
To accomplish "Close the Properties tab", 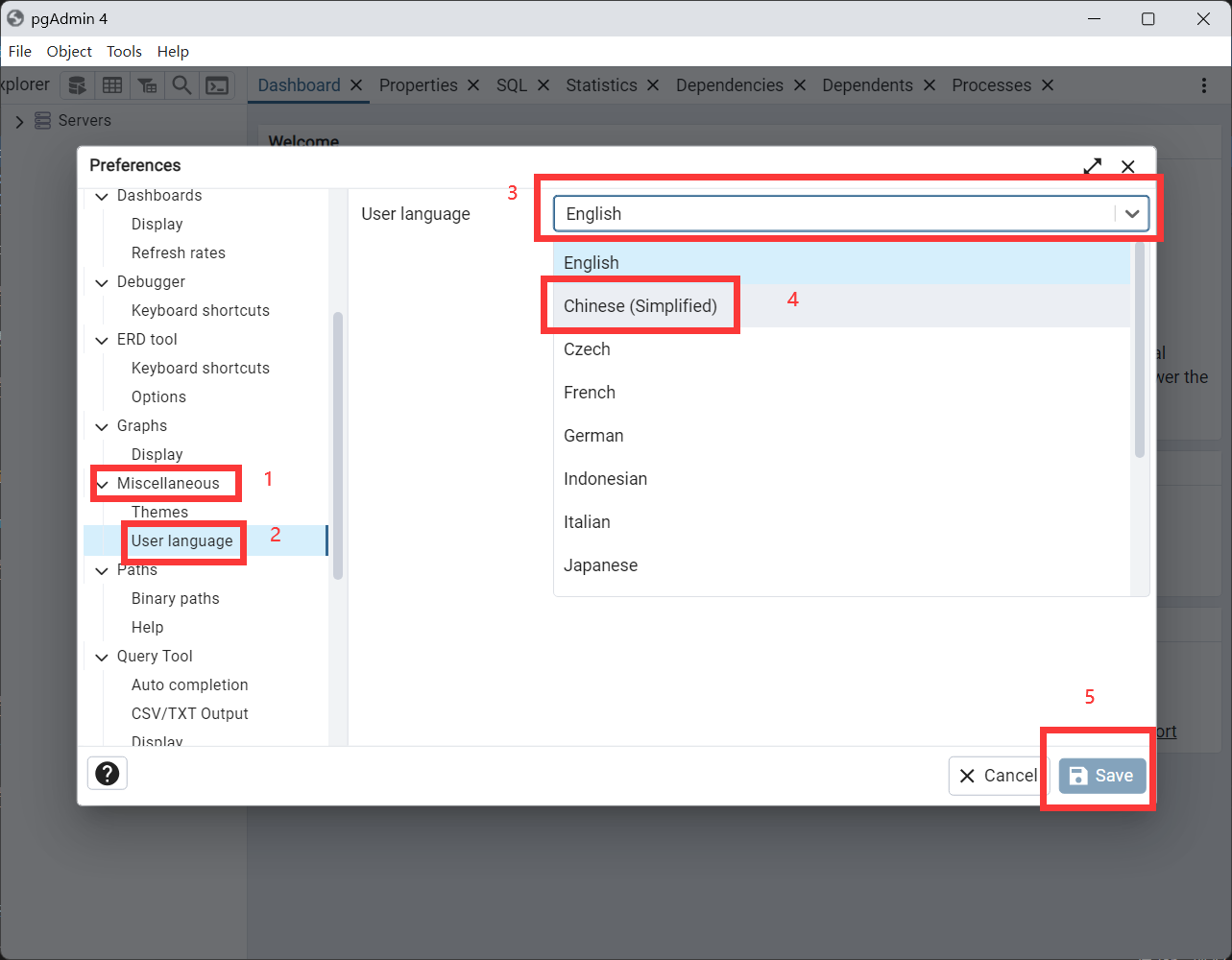I will tap(473, 85).
